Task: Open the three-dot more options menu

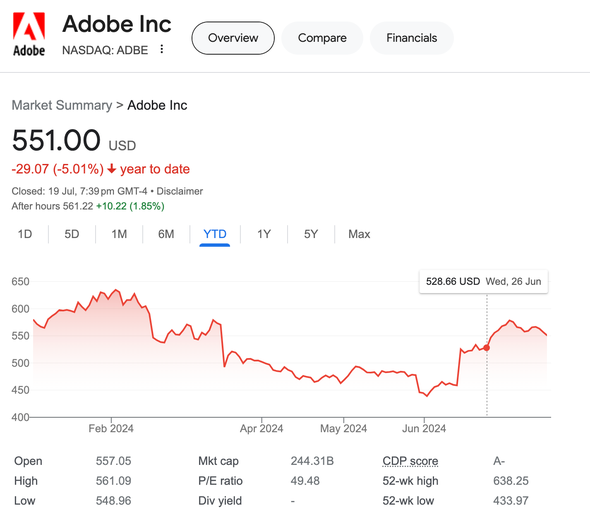Action: pos(162,49)
